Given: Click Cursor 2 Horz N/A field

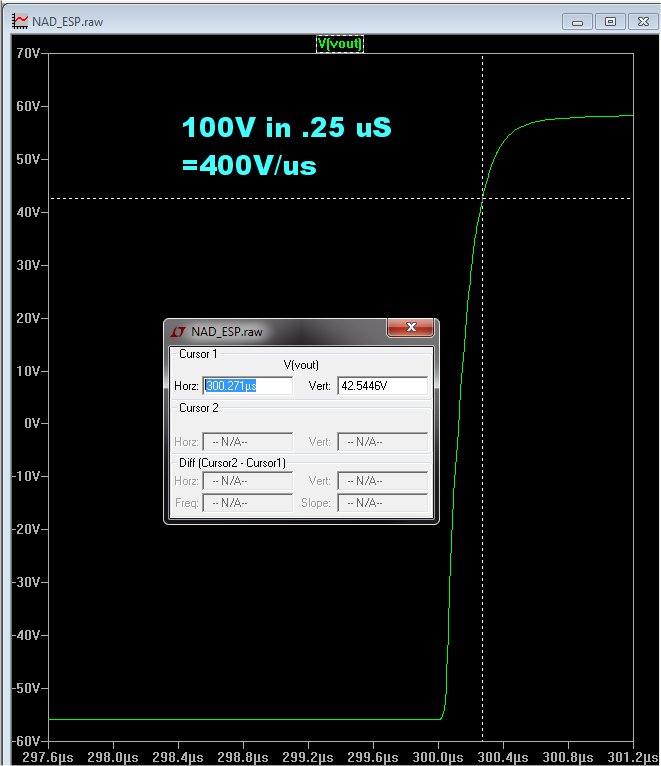Looking at the screenshot, I should pyautogui.click(x=248, y=442).
